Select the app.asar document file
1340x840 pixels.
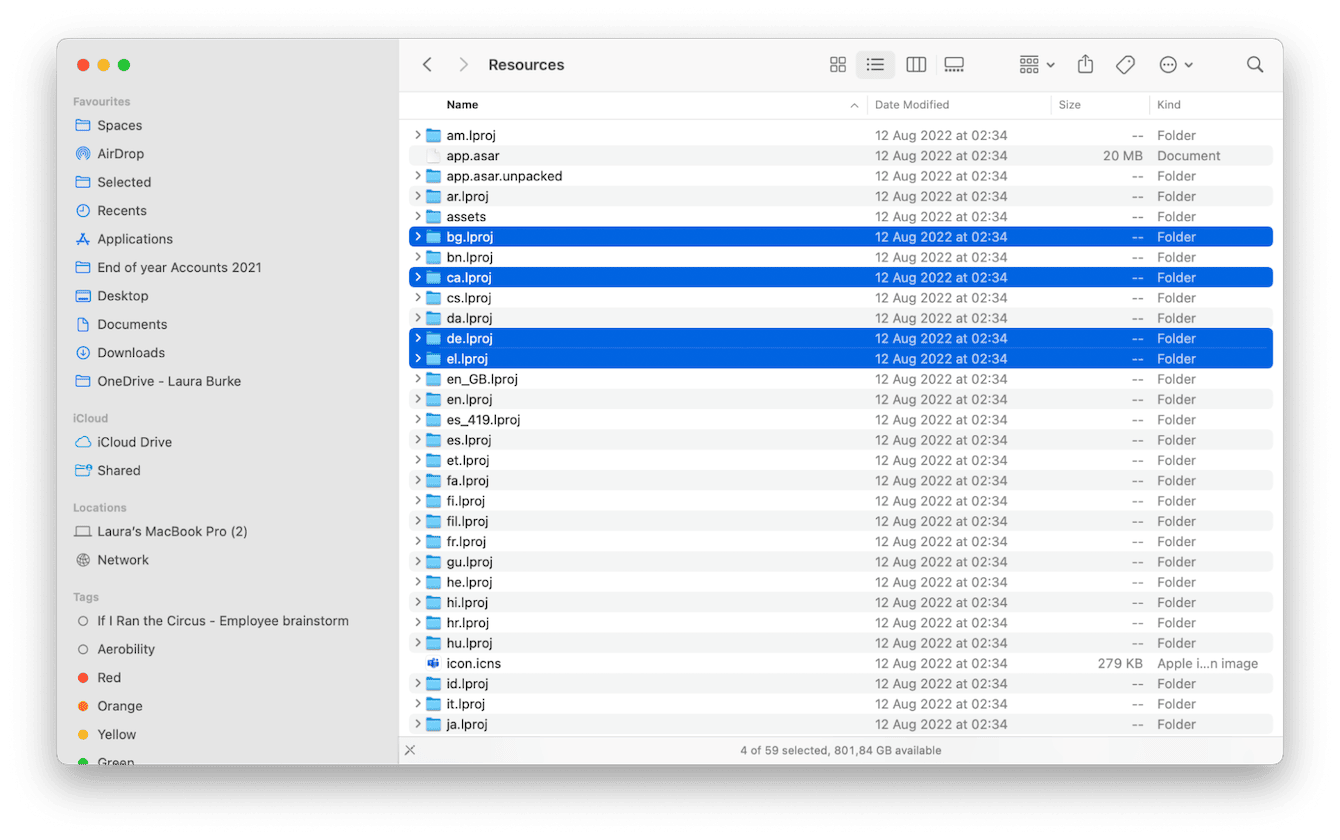coord(841,156)
